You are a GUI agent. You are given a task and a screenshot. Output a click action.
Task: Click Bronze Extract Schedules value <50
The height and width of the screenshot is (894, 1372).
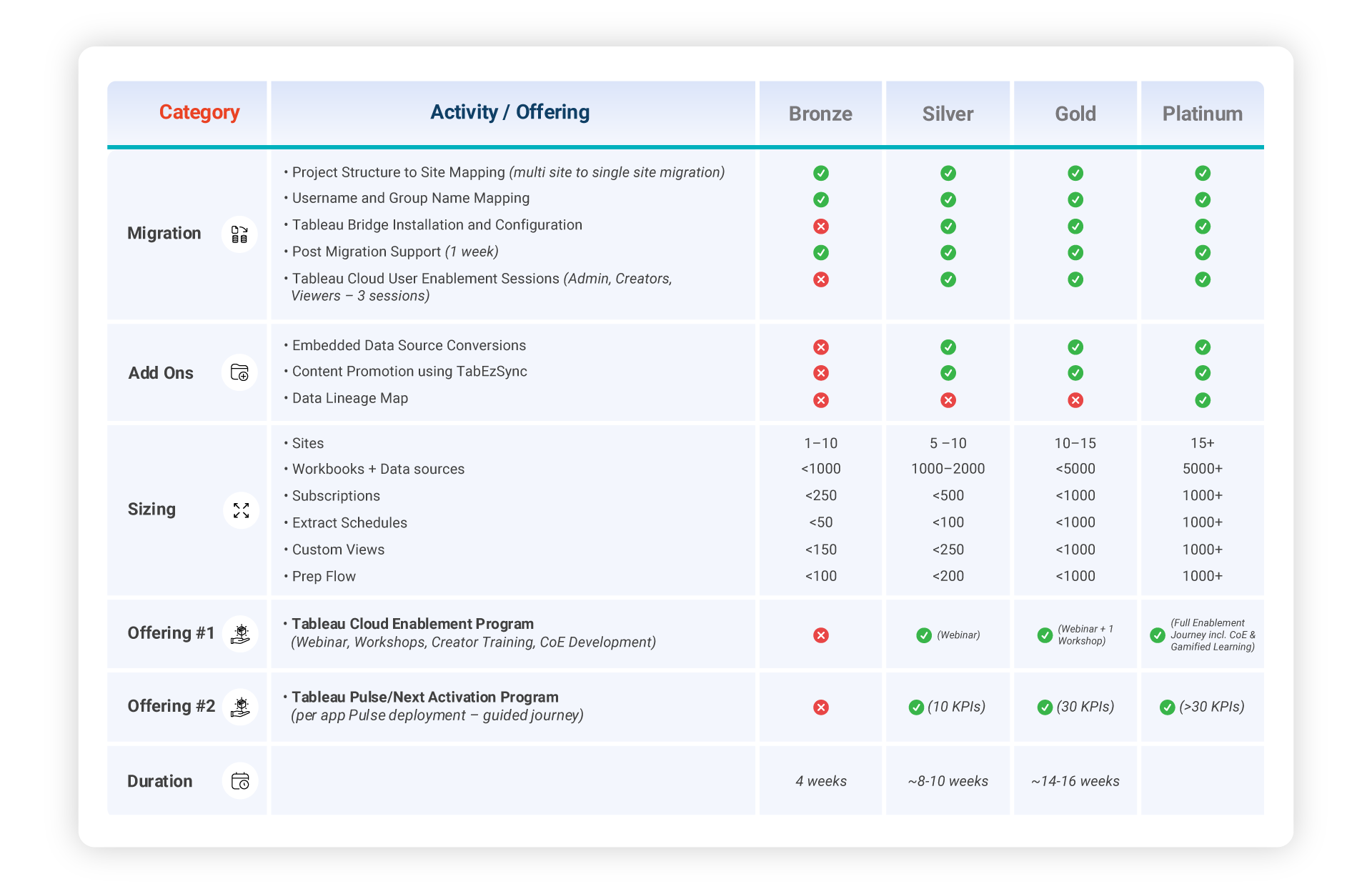click(x=821, y=522)
